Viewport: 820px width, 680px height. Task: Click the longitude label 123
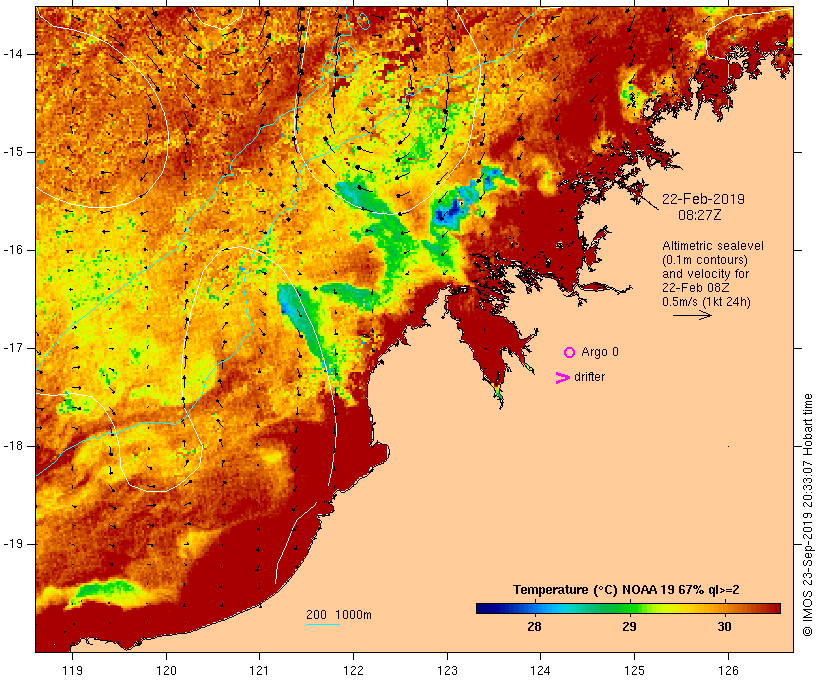[447, 670]
